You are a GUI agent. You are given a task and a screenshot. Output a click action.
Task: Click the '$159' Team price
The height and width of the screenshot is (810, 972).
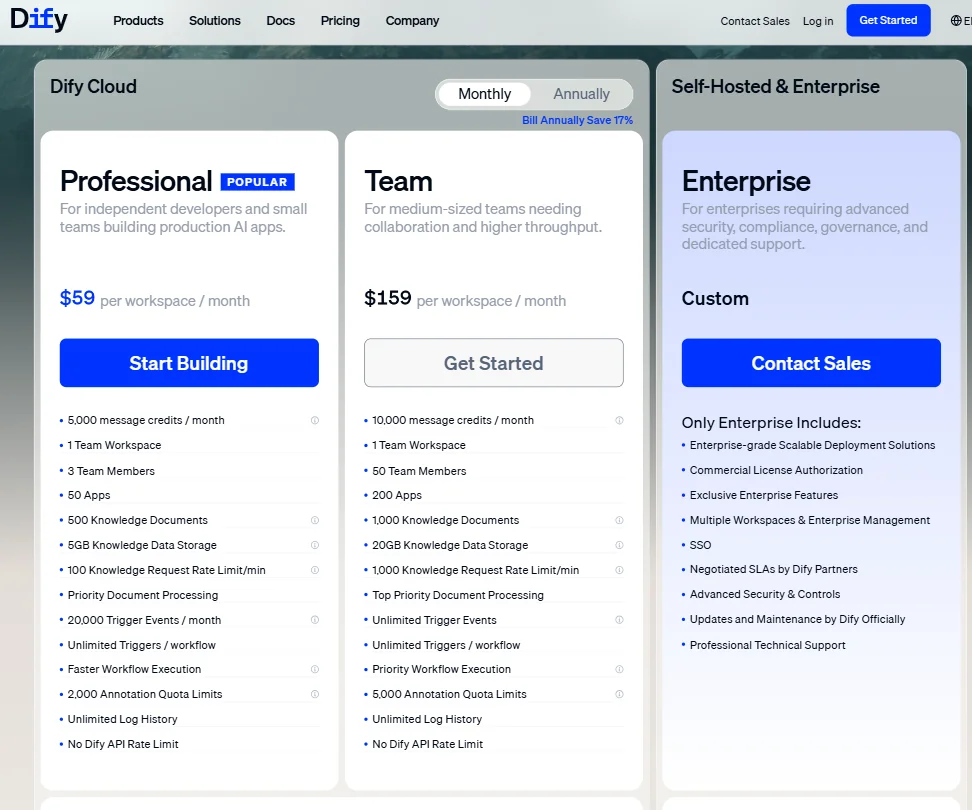388,298
